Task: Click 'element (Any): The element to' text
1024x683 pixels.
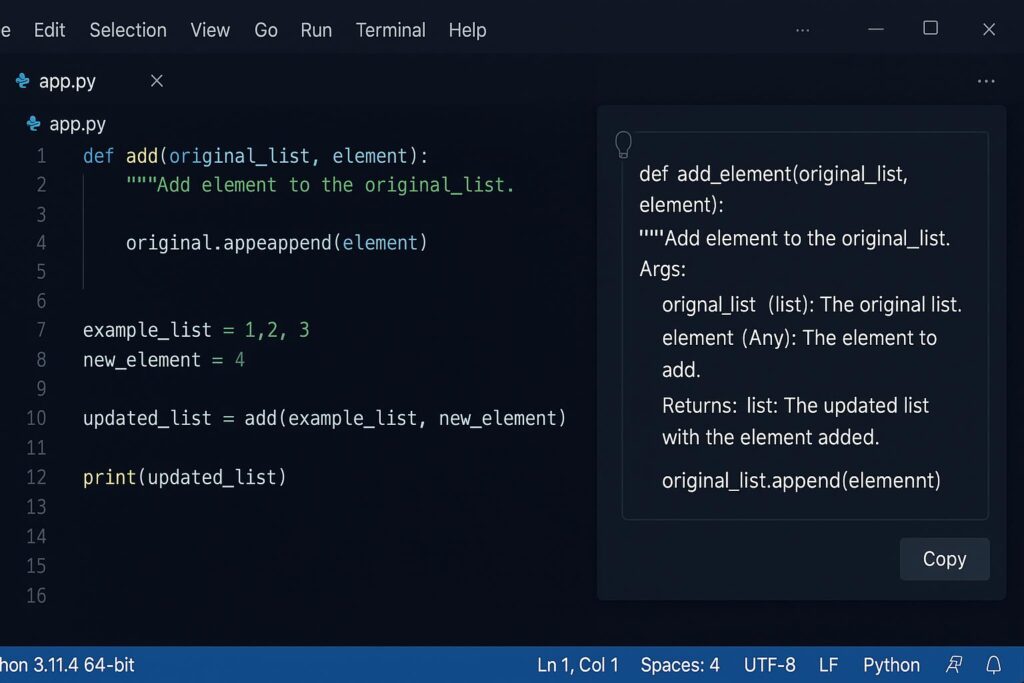Action: point(799,338)
